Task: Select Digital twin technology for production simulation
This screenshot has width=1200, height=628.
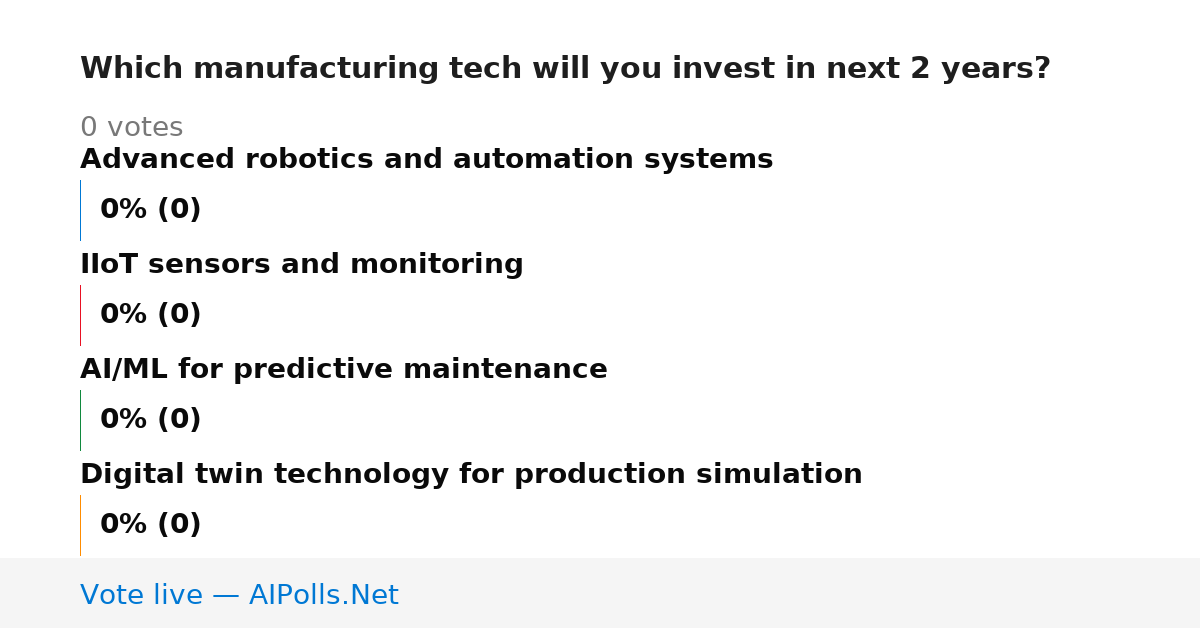Action: point(471,475)
